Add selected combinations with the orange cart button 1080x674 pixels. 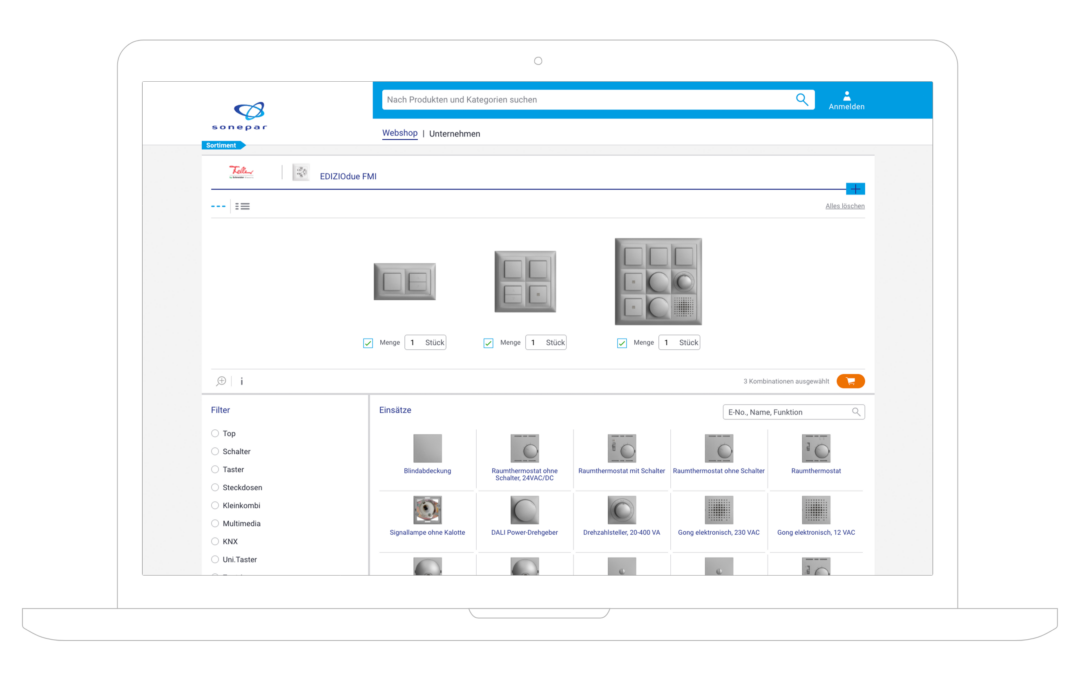tap(851, 381)
